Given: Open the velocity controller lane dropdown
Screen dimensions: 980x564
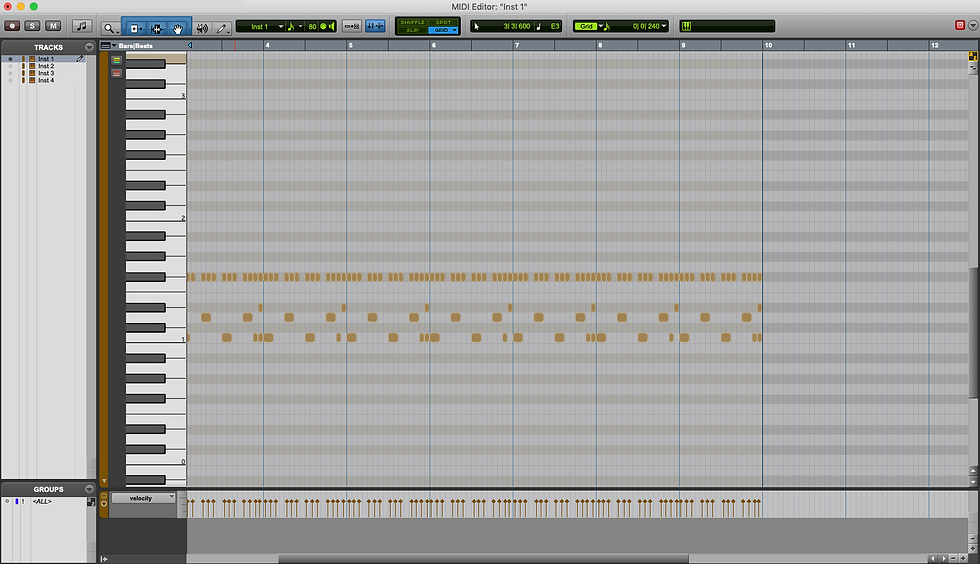Looking at the screenshot, I should 144,498.
